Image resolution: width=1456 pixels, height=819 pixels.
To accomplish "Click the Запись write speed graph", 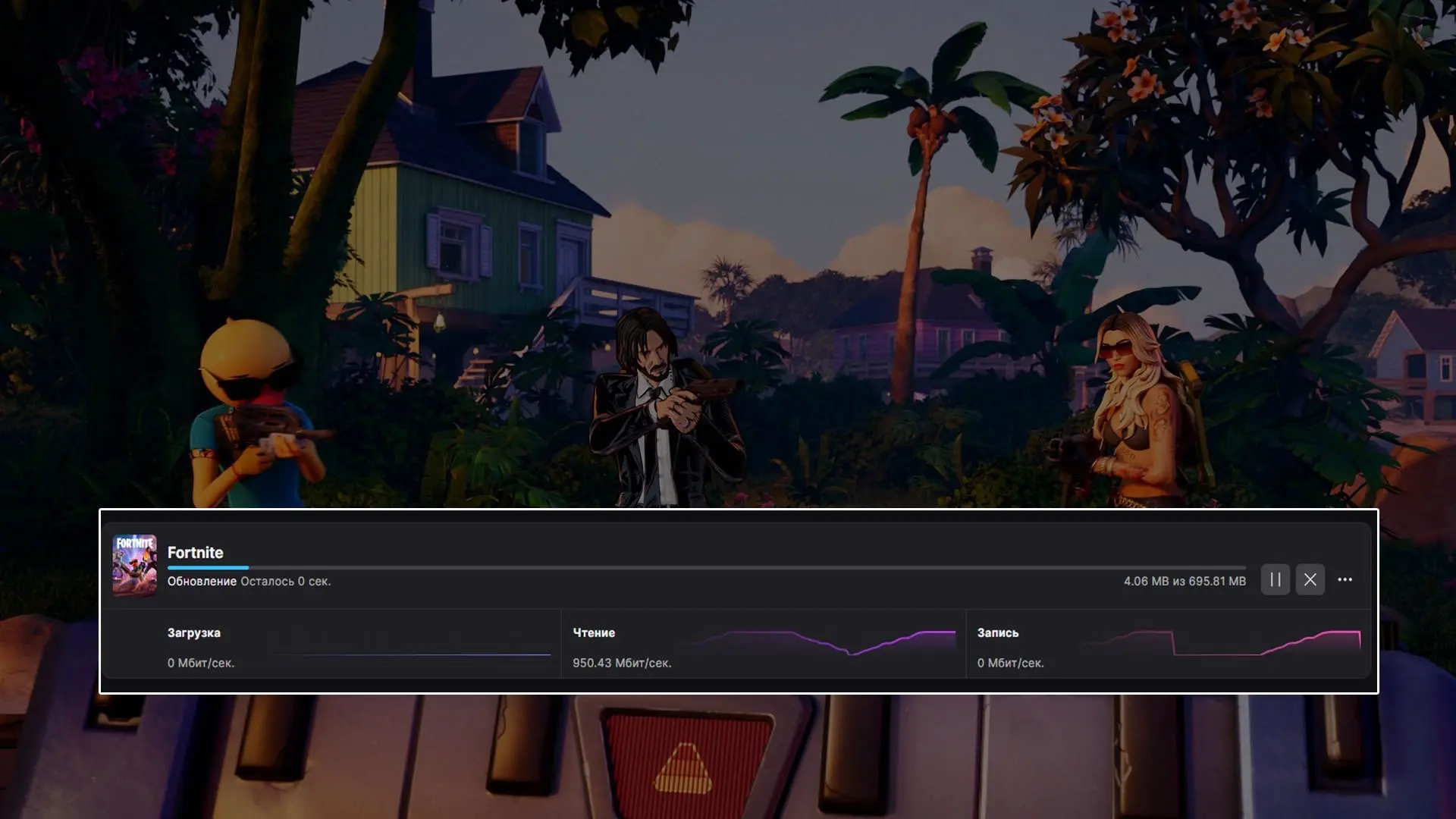I will [x=1222, y=642].
